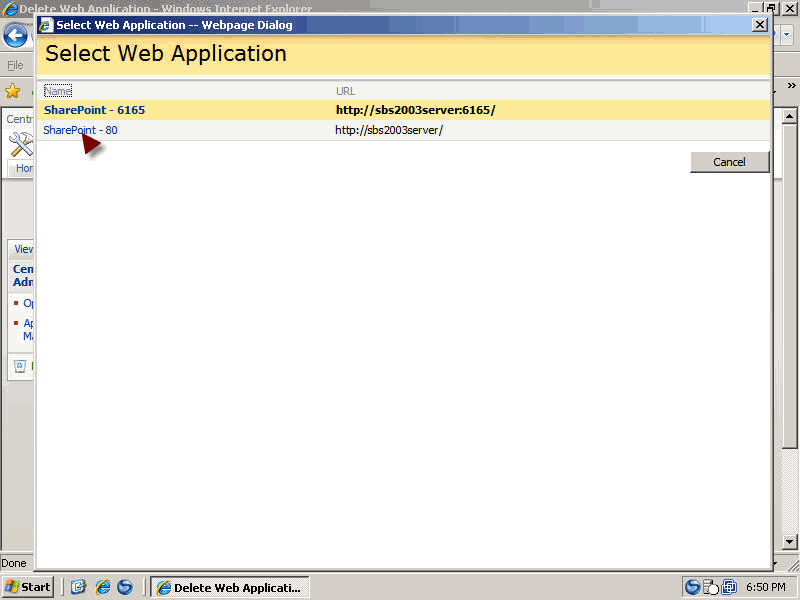Close the Internet Explorer browser window
The height and width of the screenshot is (600, 800).
(x=789, y=8)
